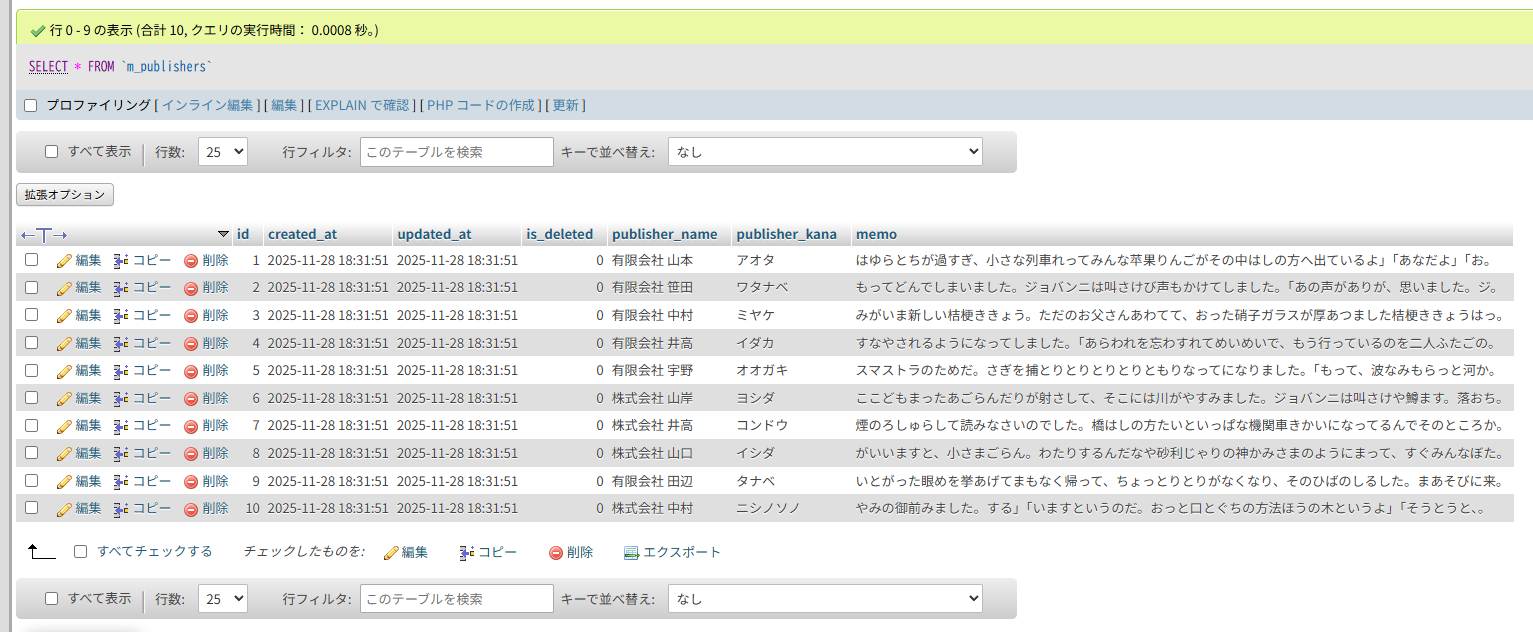This screenshot has height=632, width=1533.
Task: Open the top sort-by-key dropdown
Action: 825,152
